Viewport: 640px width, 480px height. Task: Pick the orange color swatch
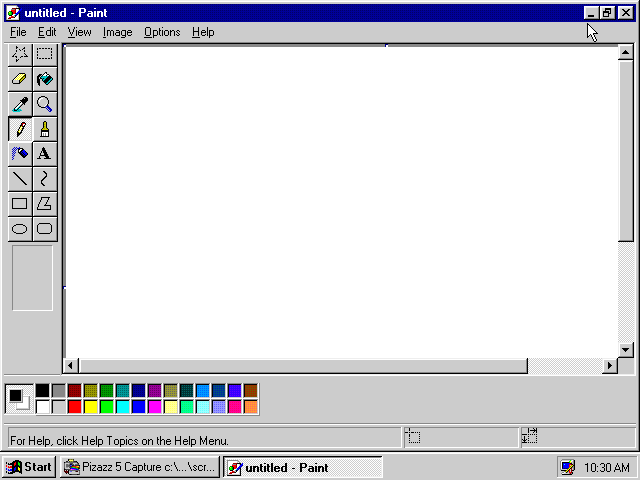point(251,407)
